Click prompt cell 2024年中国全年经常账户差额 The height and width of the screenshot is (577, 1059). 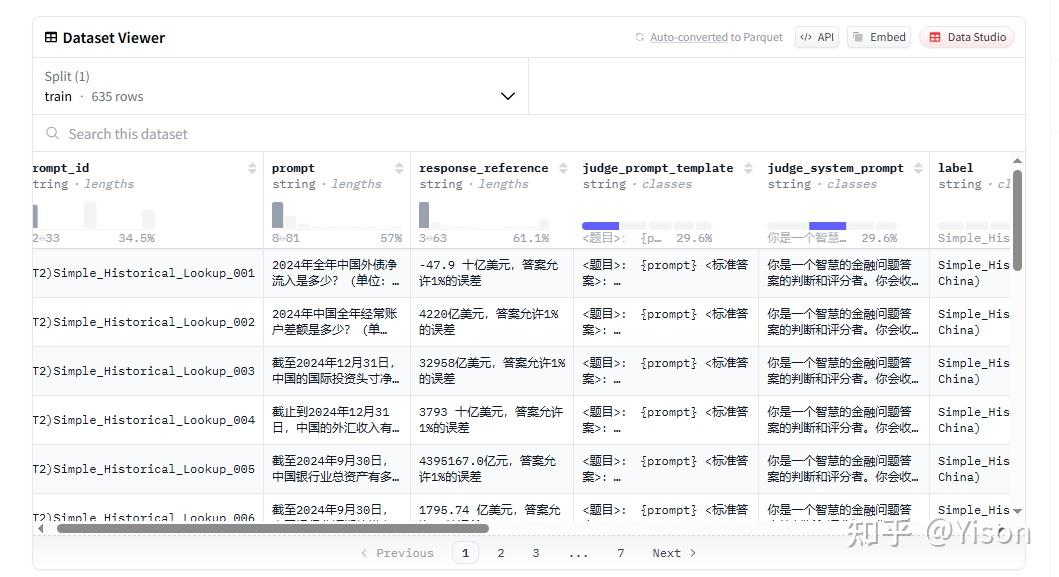[x=336, y=322]
